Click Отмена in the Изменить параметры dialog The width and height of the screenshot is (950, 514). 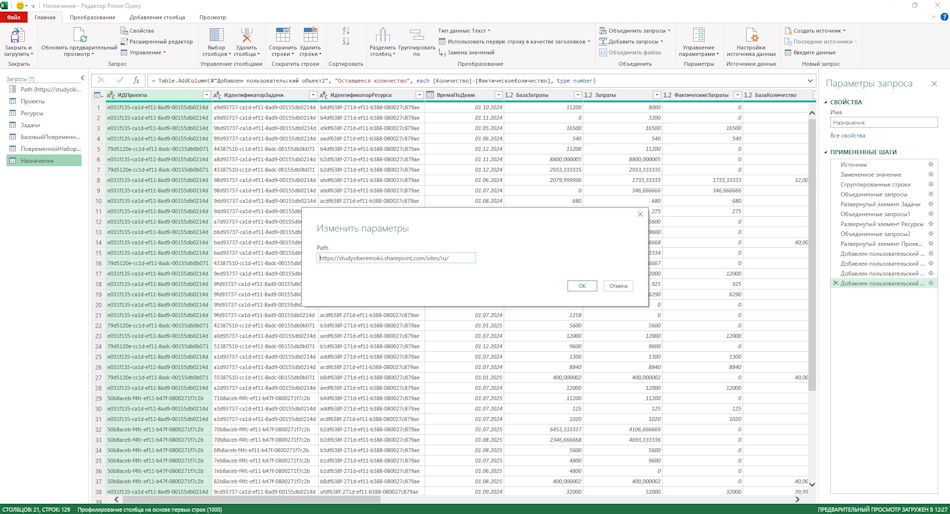[x=618, y=285]
